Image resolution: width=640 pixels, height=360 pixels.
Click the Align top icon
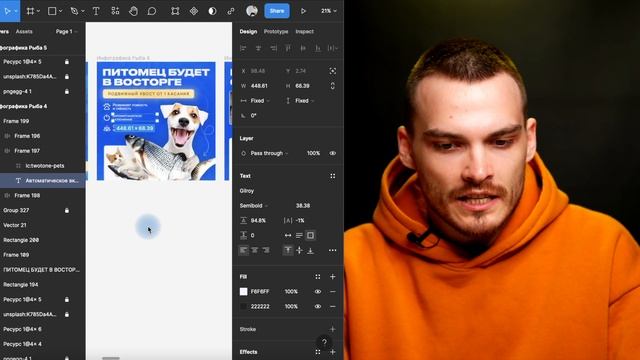pyautogui.click(x=288, y=48)
